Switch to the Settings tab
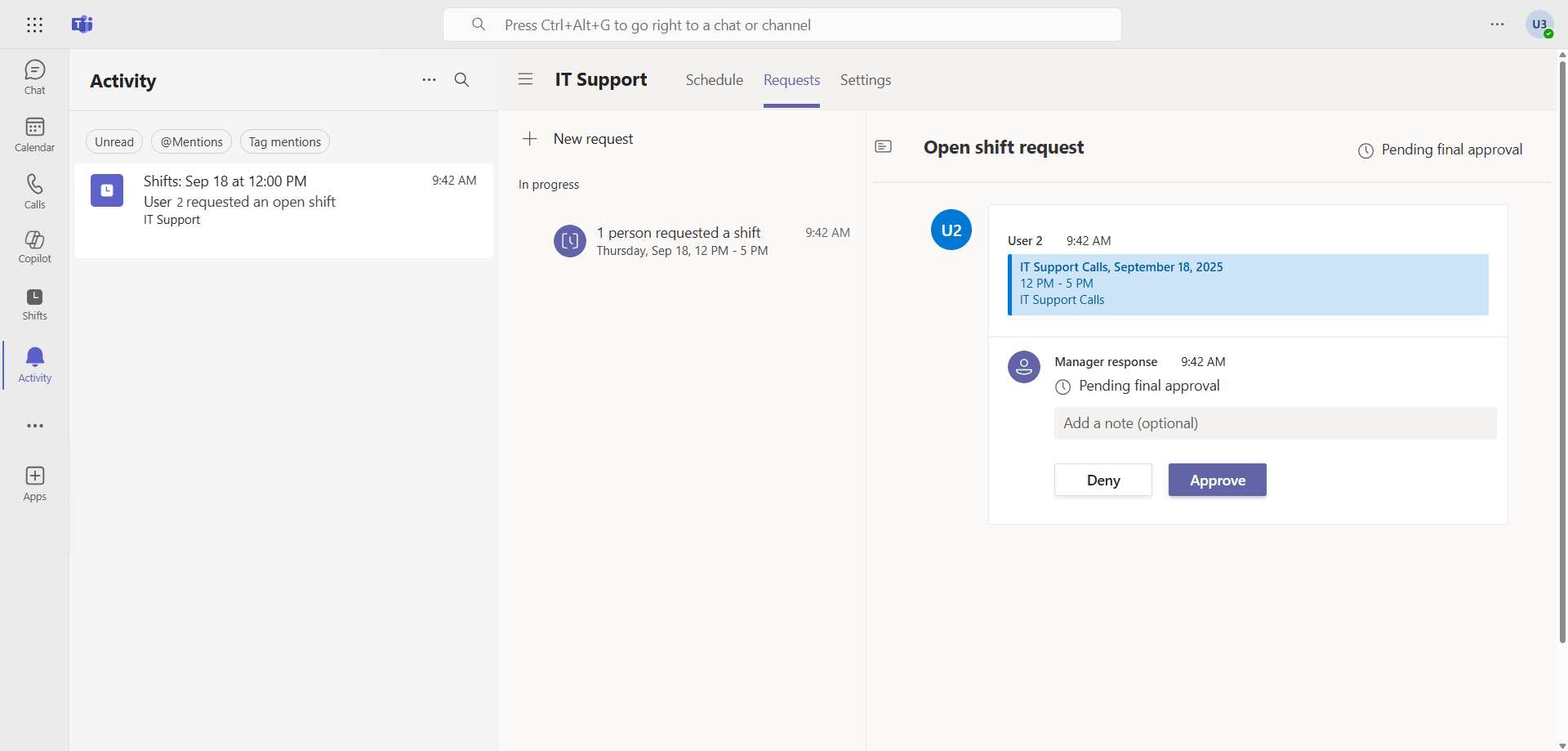This screenshot has height=751, width=1568. (865, 80)
